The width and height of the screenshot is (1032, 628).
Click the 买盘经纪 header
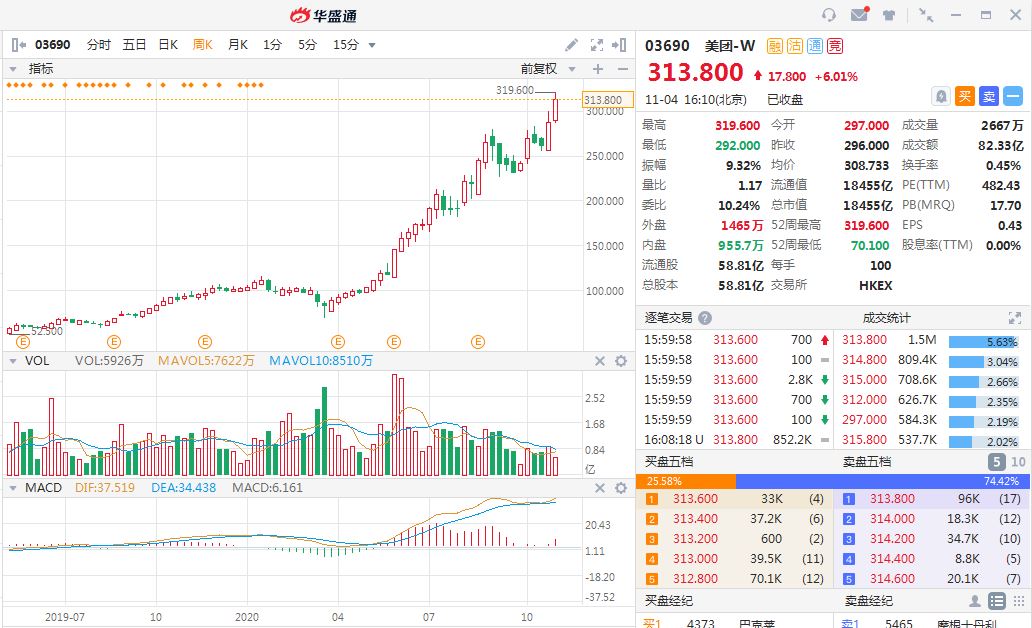pyautogui.click(x=668, y=601)
